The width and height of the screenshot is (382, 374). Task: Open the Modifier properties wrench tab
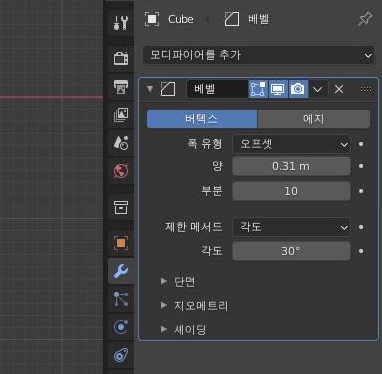121,271
